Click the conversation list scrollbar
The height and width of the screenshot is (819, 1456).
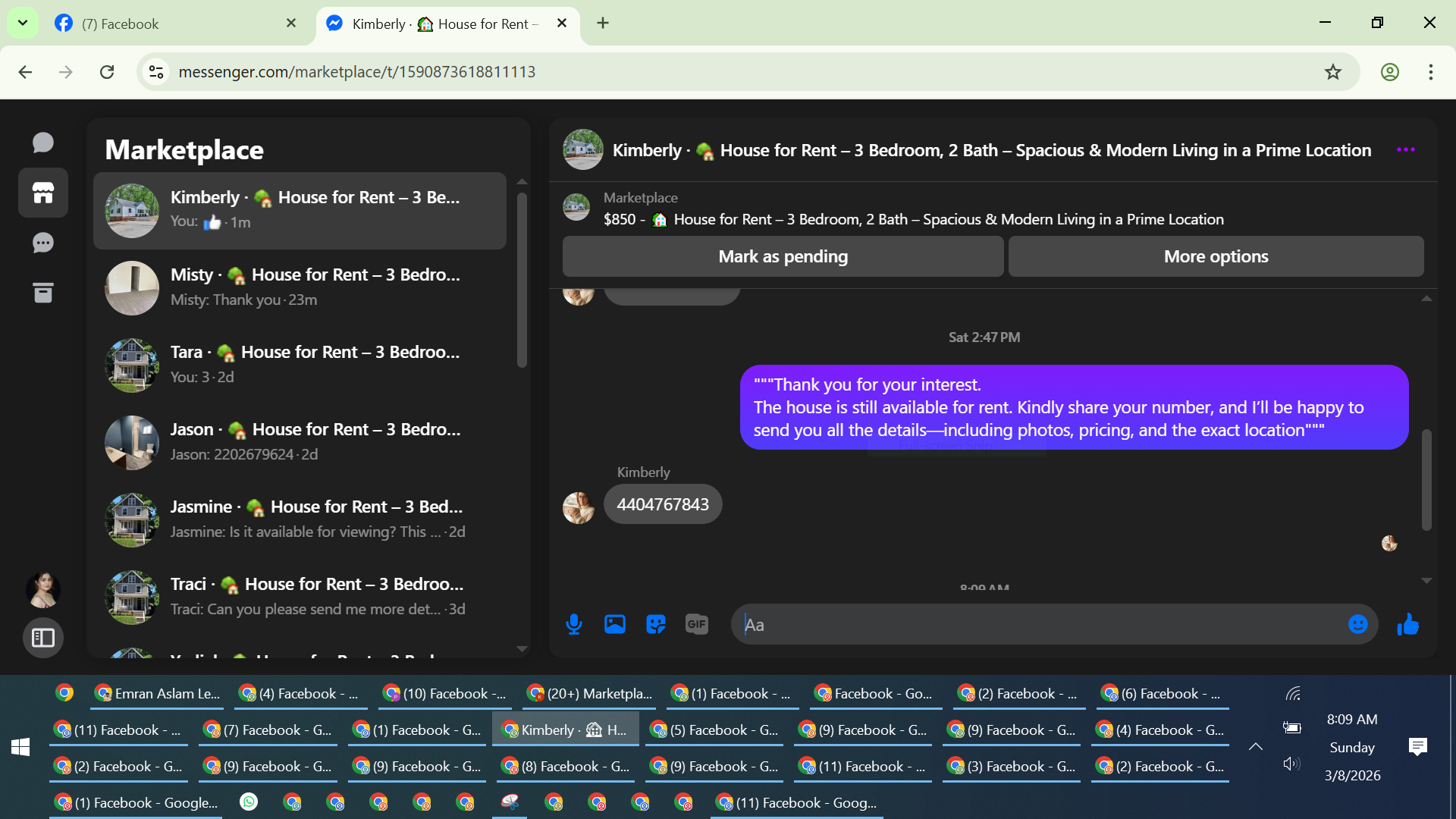coord(522,281)
